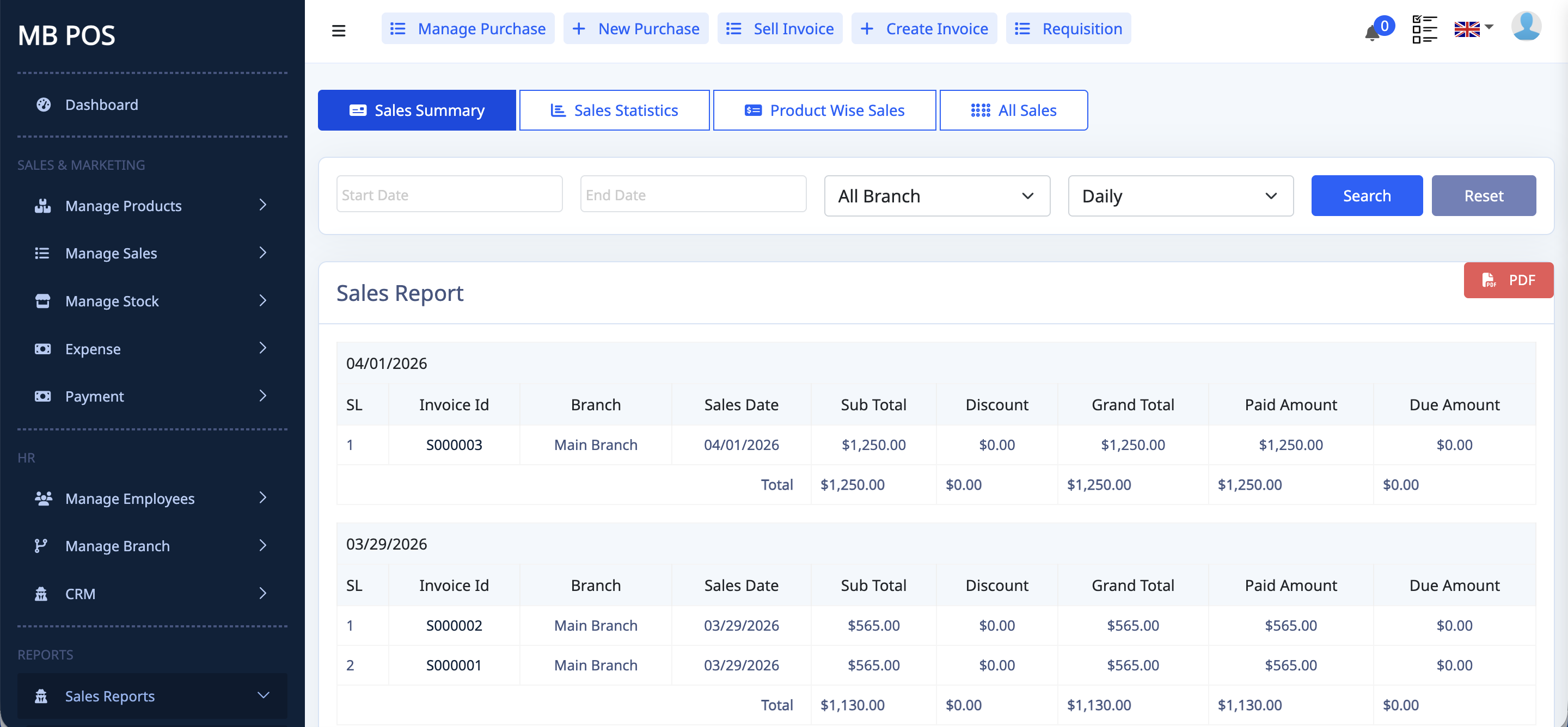This screenshot has width=1568, height=727.
Task: Click the Sales Report heading
Action: click(x=400, y=293)
